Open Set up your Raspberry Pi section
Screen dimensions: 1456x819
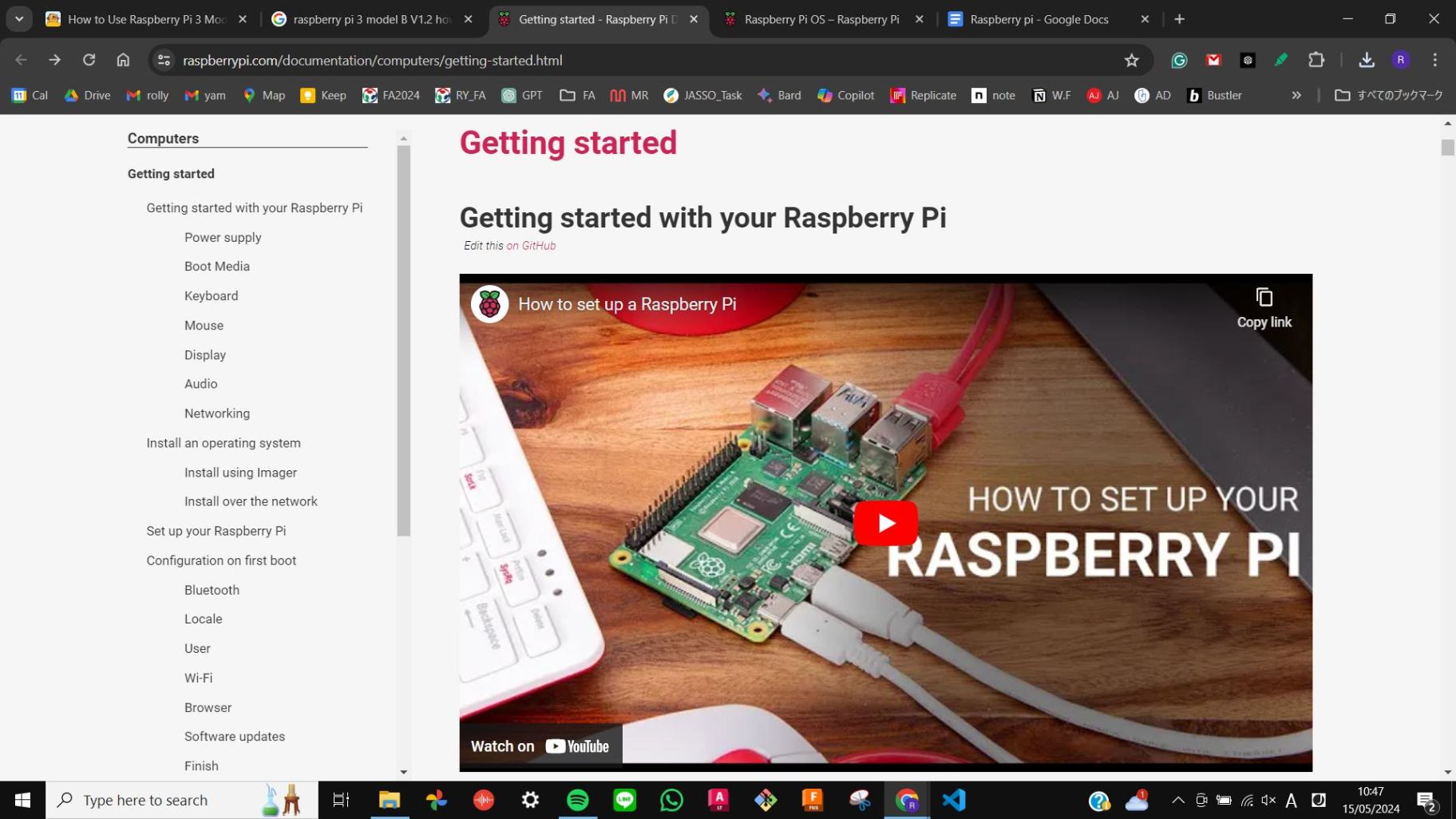[216, 531]
